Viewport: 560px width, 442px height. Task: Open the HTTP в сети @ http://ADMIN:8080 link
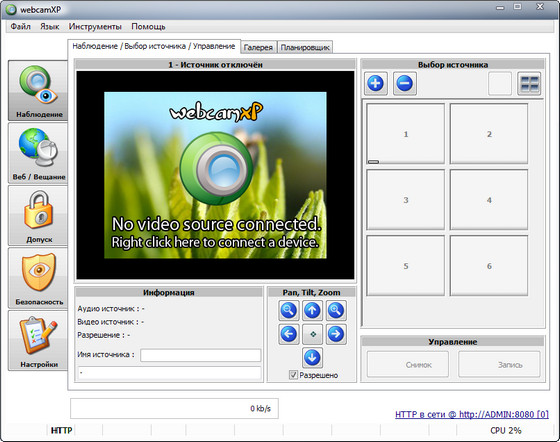click(472, 414)
